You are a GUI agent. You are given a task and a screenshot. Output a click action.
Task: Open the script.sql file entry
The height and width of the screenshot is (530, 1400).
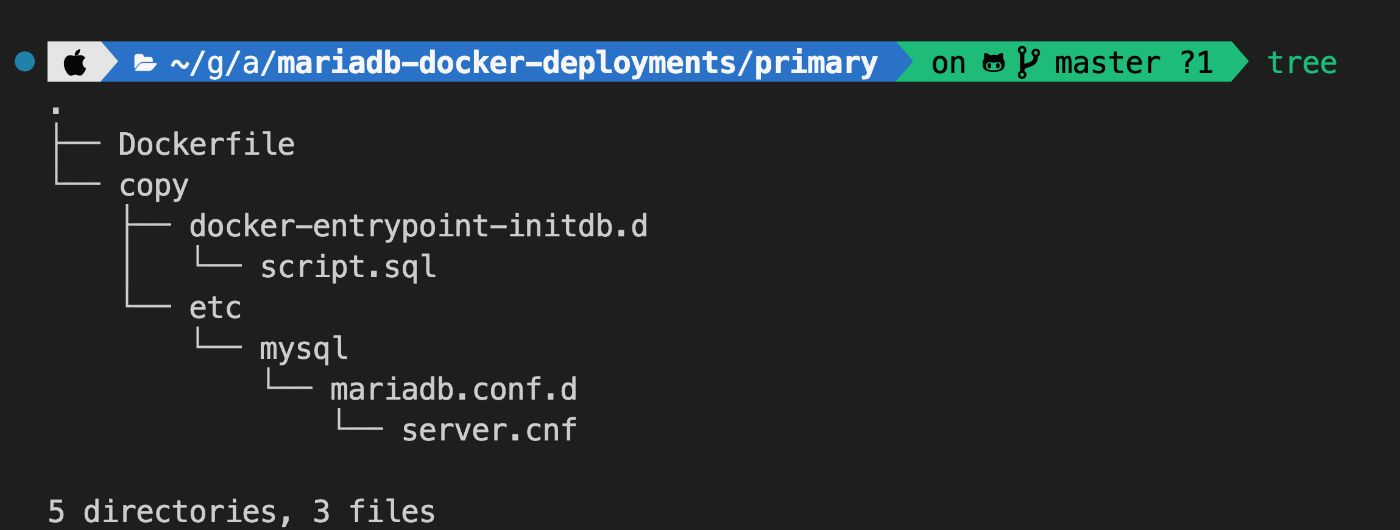[348, 268]
